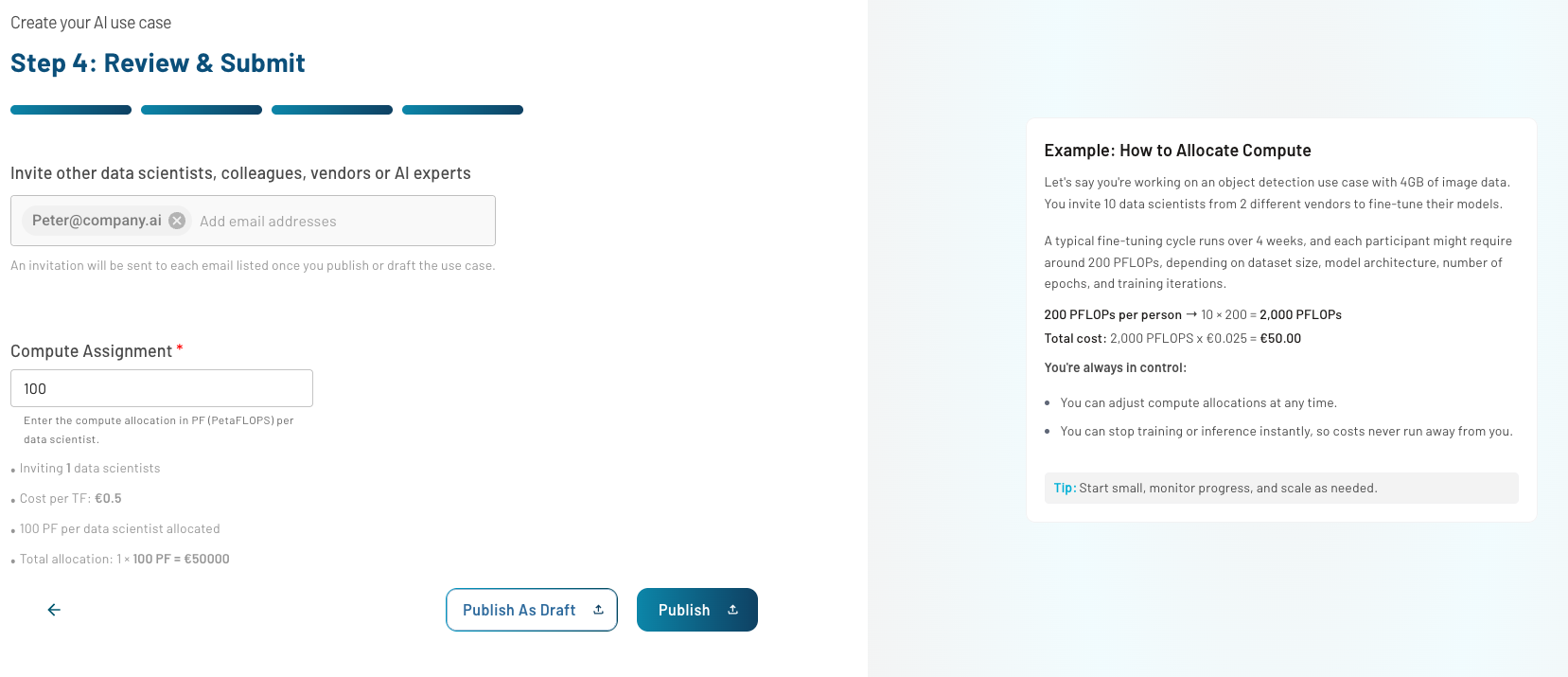The image size is (1568, 677).
Task: Click upload icon on Publish As Draft
Action: (x=598, y=610)
